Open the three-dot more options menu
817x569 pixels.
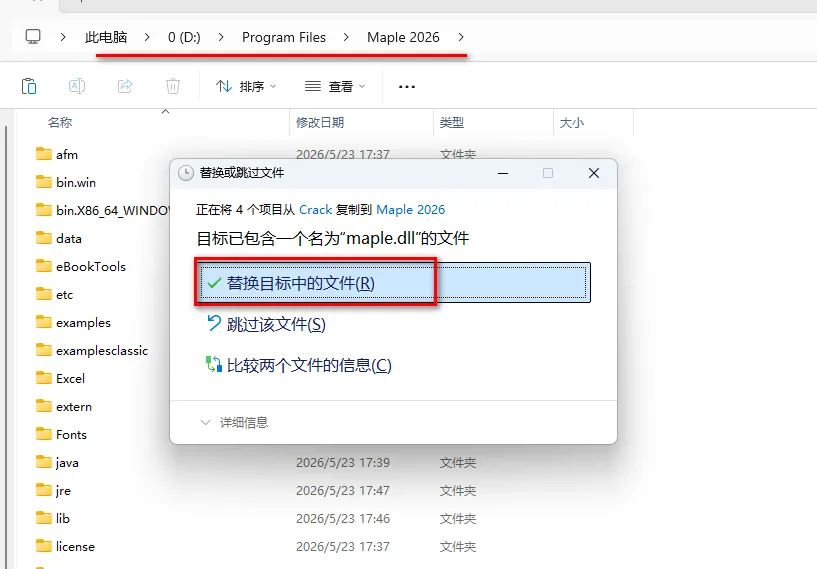tap(407, 86)
